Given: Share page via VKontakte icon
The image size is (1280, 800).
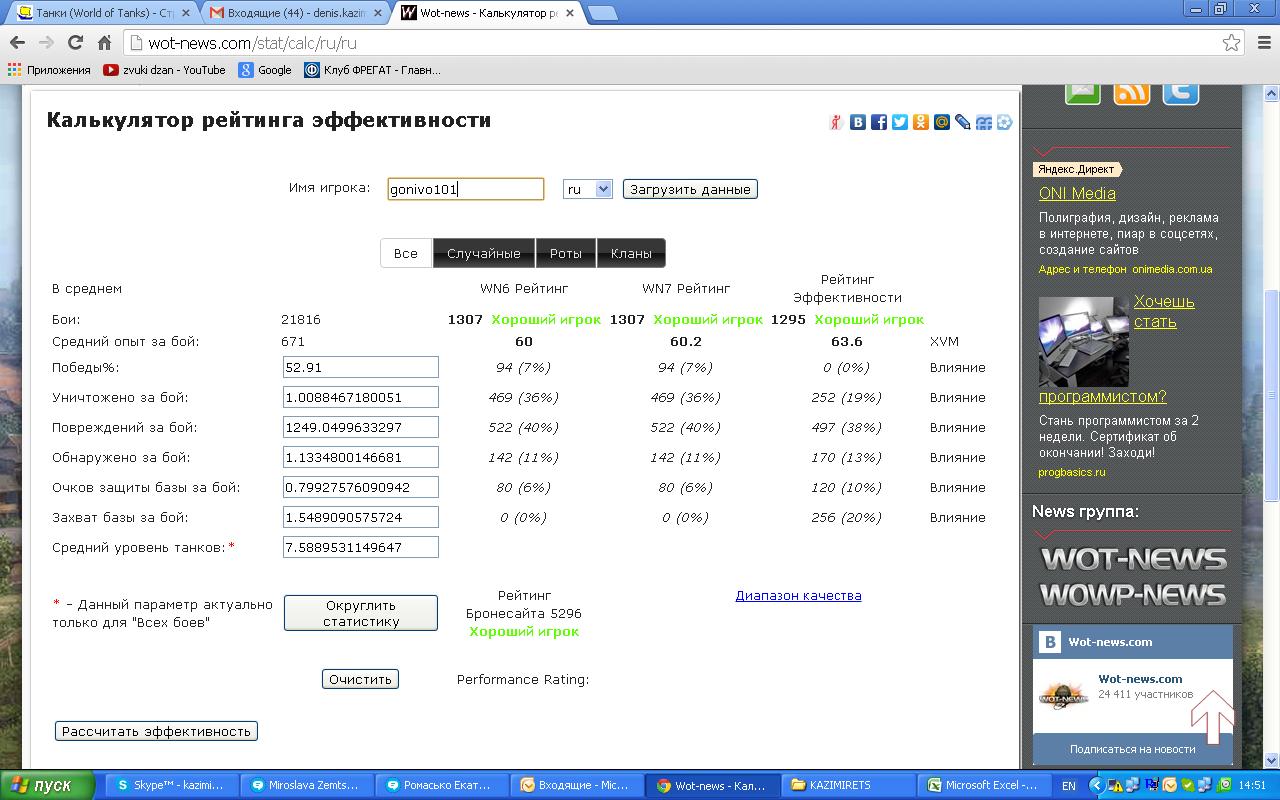Looking at the screenshot, I should coord(858,122).
